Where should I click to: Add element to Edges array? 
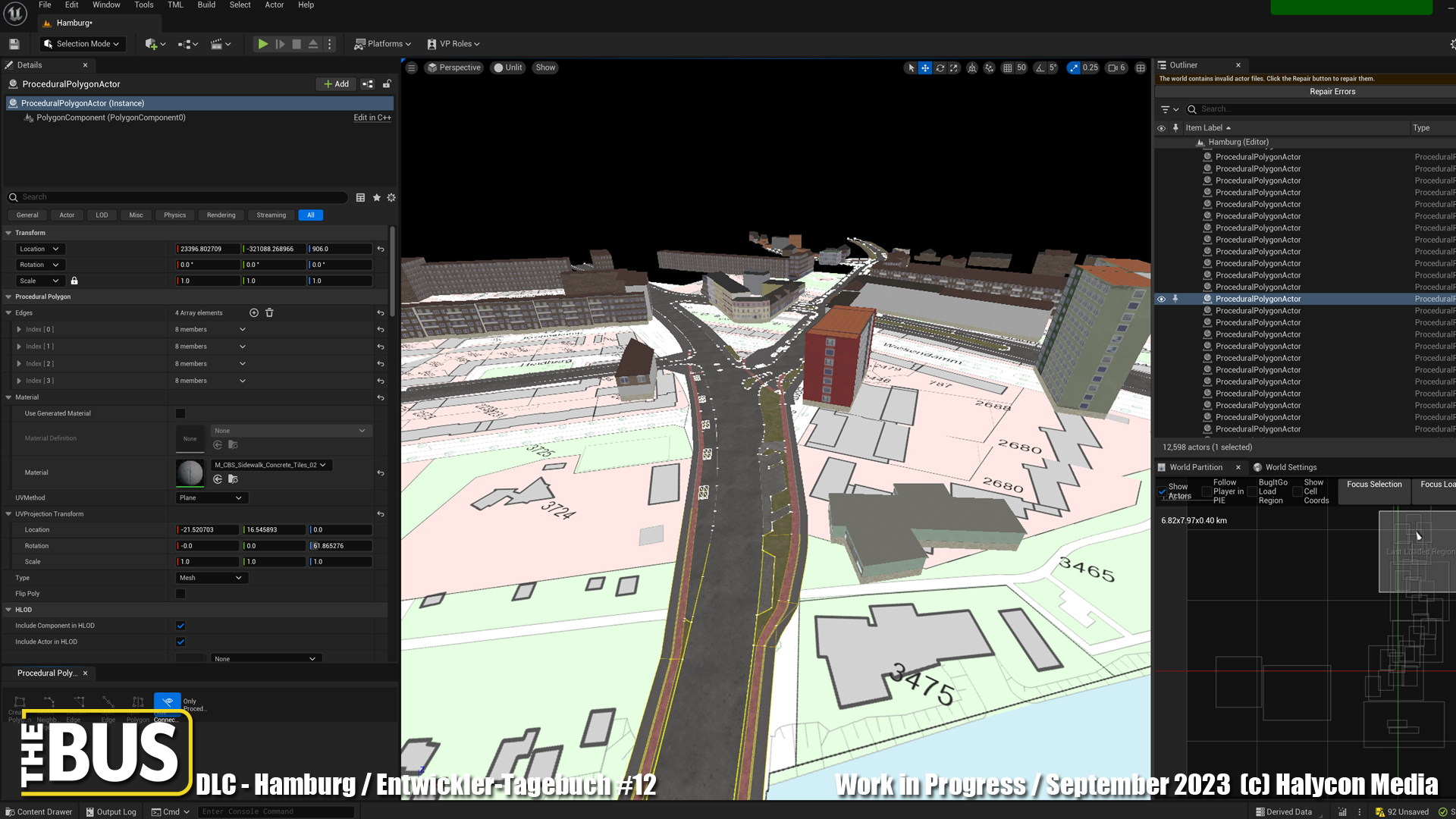coord(254,312)
